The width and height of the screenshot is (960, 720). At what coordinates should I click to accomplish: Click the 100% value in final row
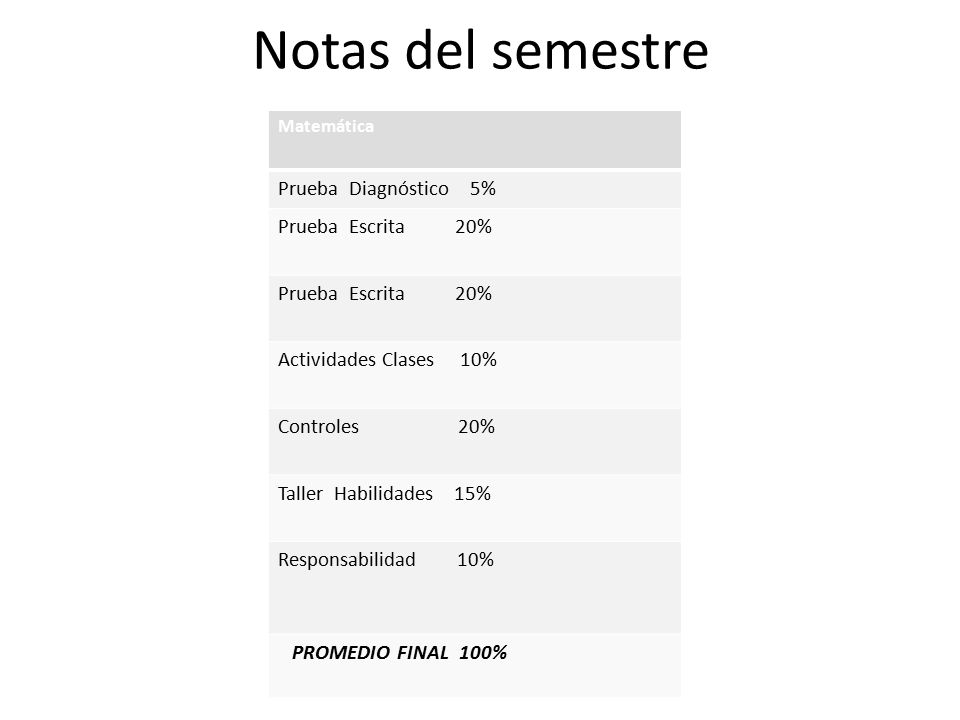point(483,653)
